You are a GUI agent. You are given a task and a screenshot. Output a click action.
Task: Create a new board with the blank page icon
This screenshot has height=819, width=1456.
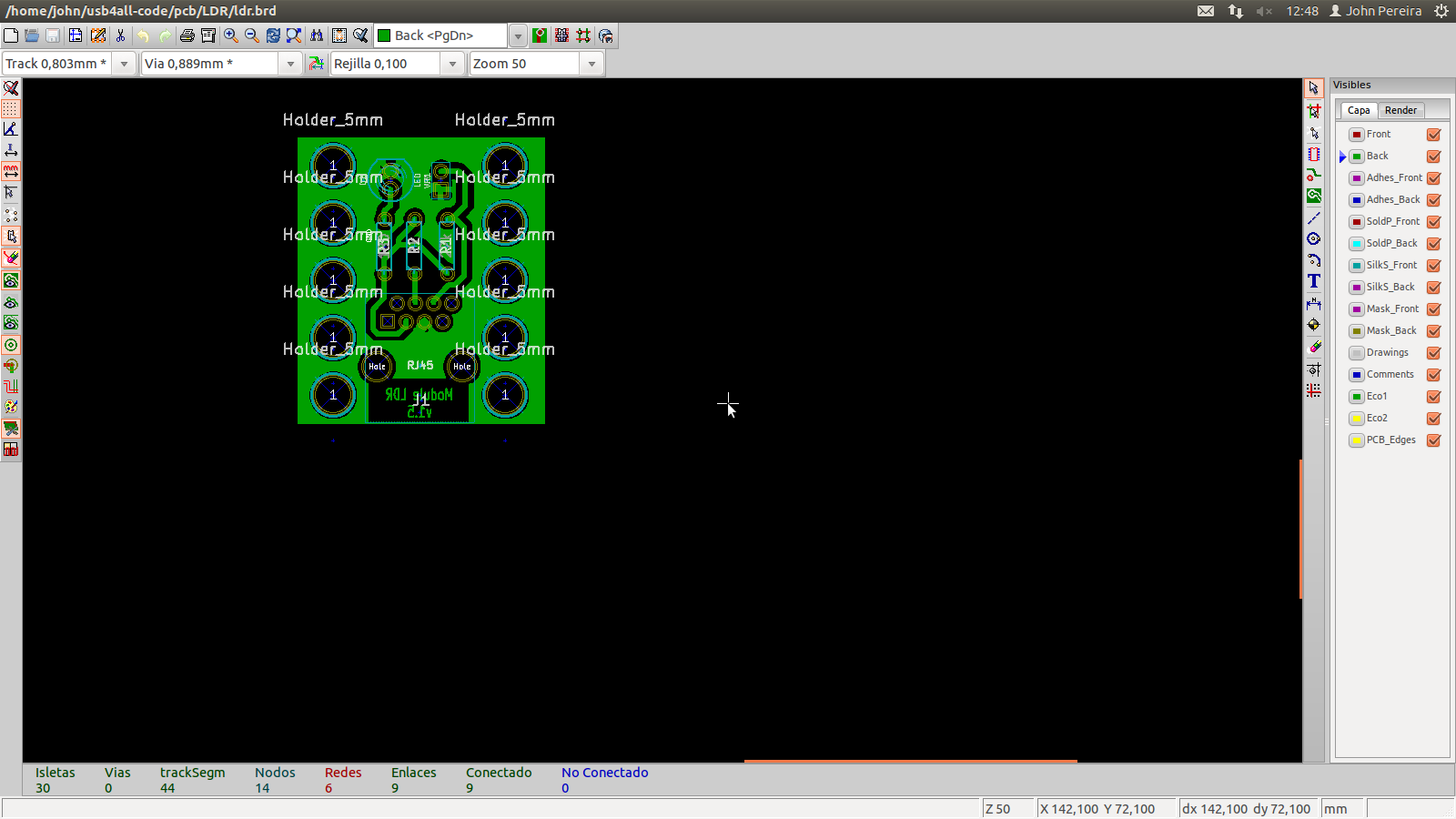pos(11,35)
